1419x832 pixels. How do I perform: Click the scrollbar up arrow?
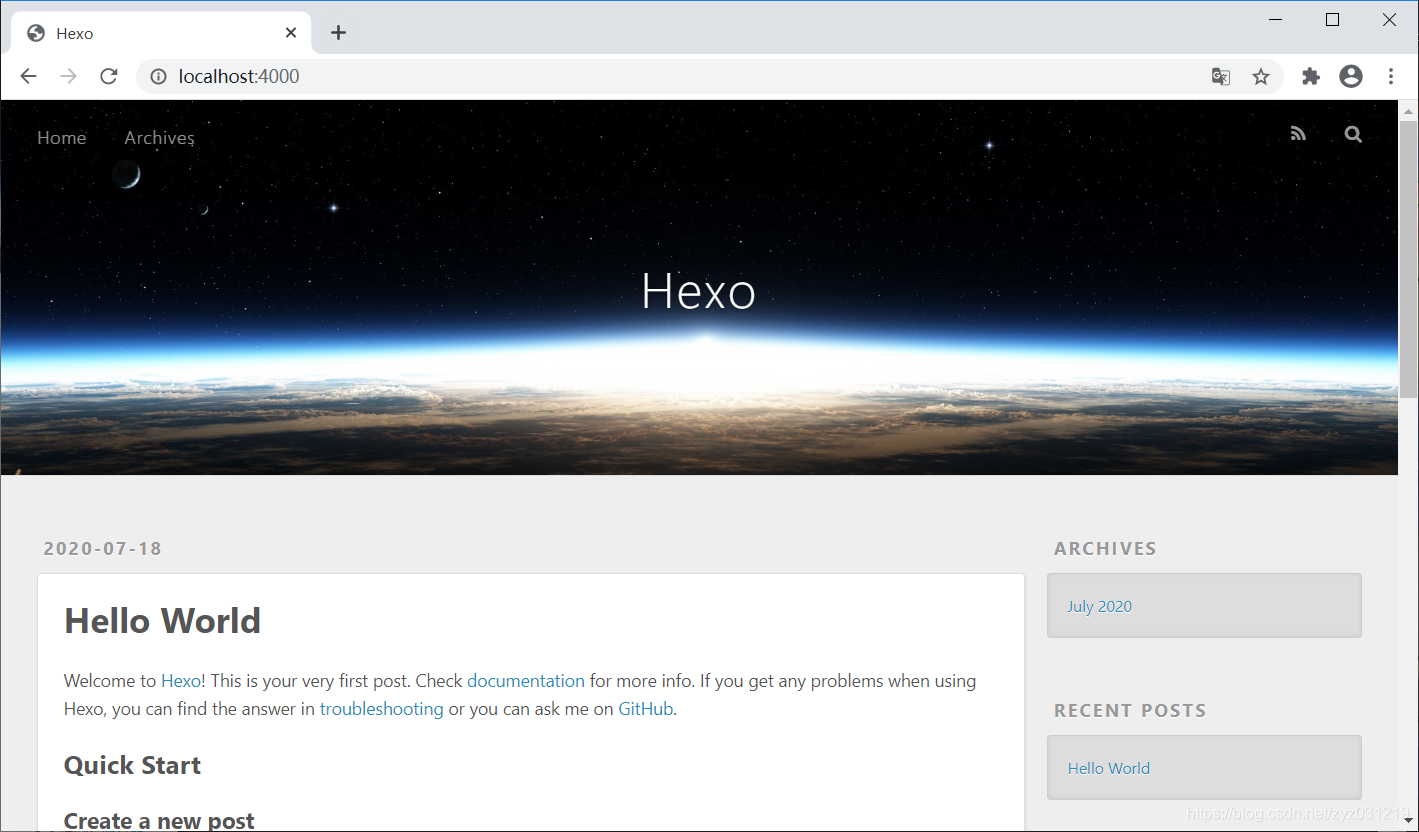click(1408, 110)
